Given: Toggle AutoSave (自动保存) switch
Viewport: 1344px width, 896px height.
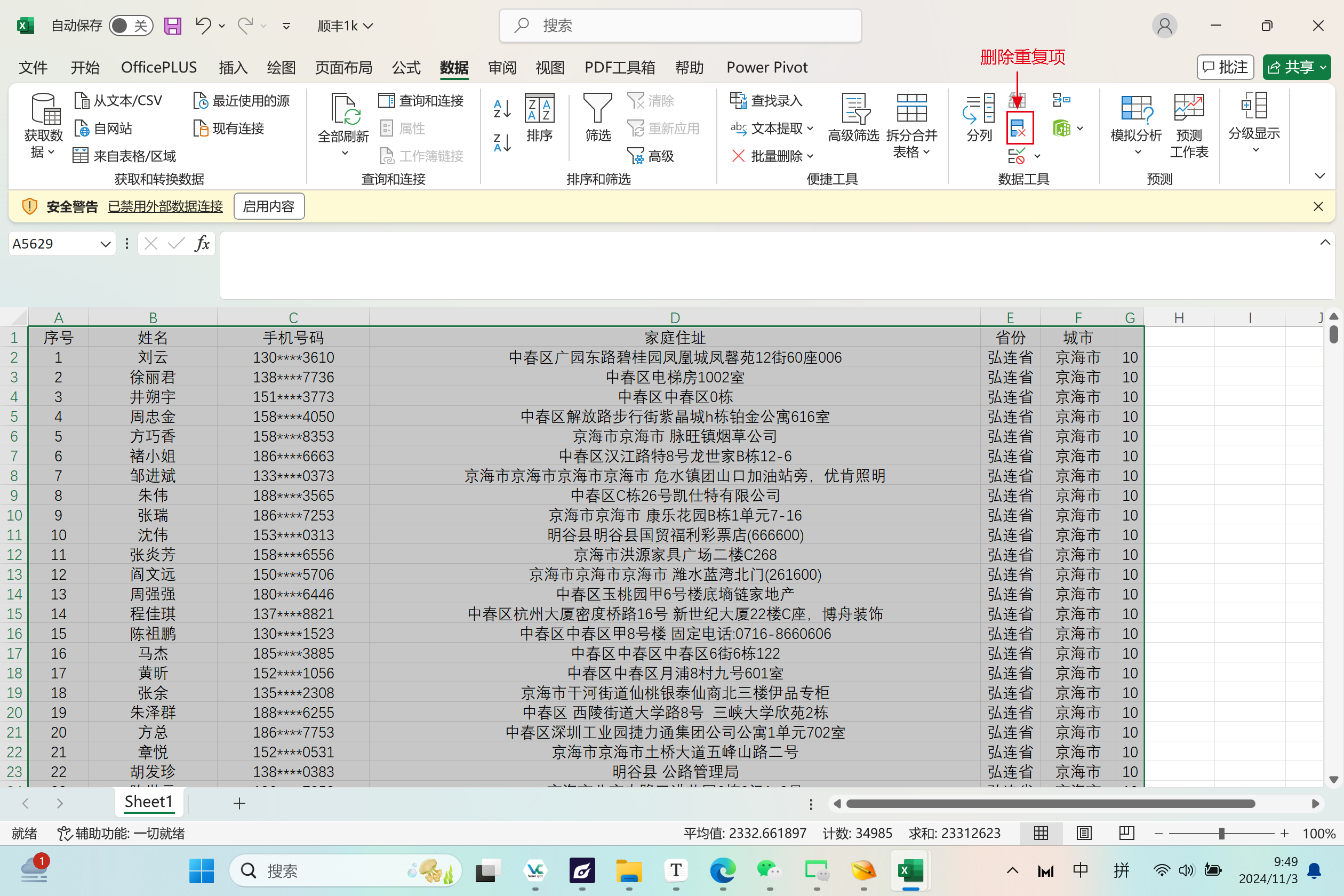Looking at the screenshot, I should [131, 26].
